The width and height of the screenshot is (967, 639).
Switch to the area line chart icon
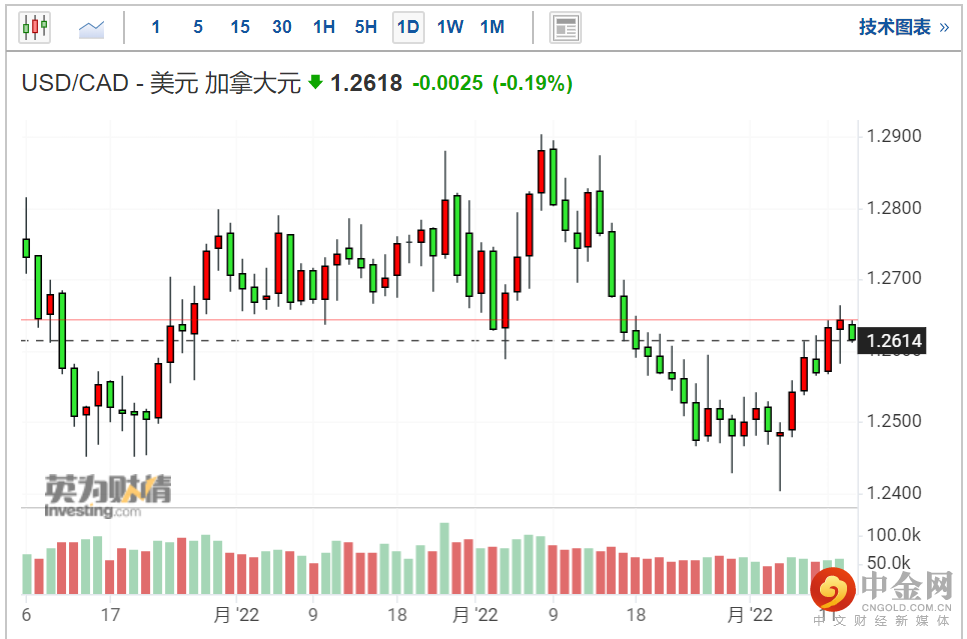[91, 28]
